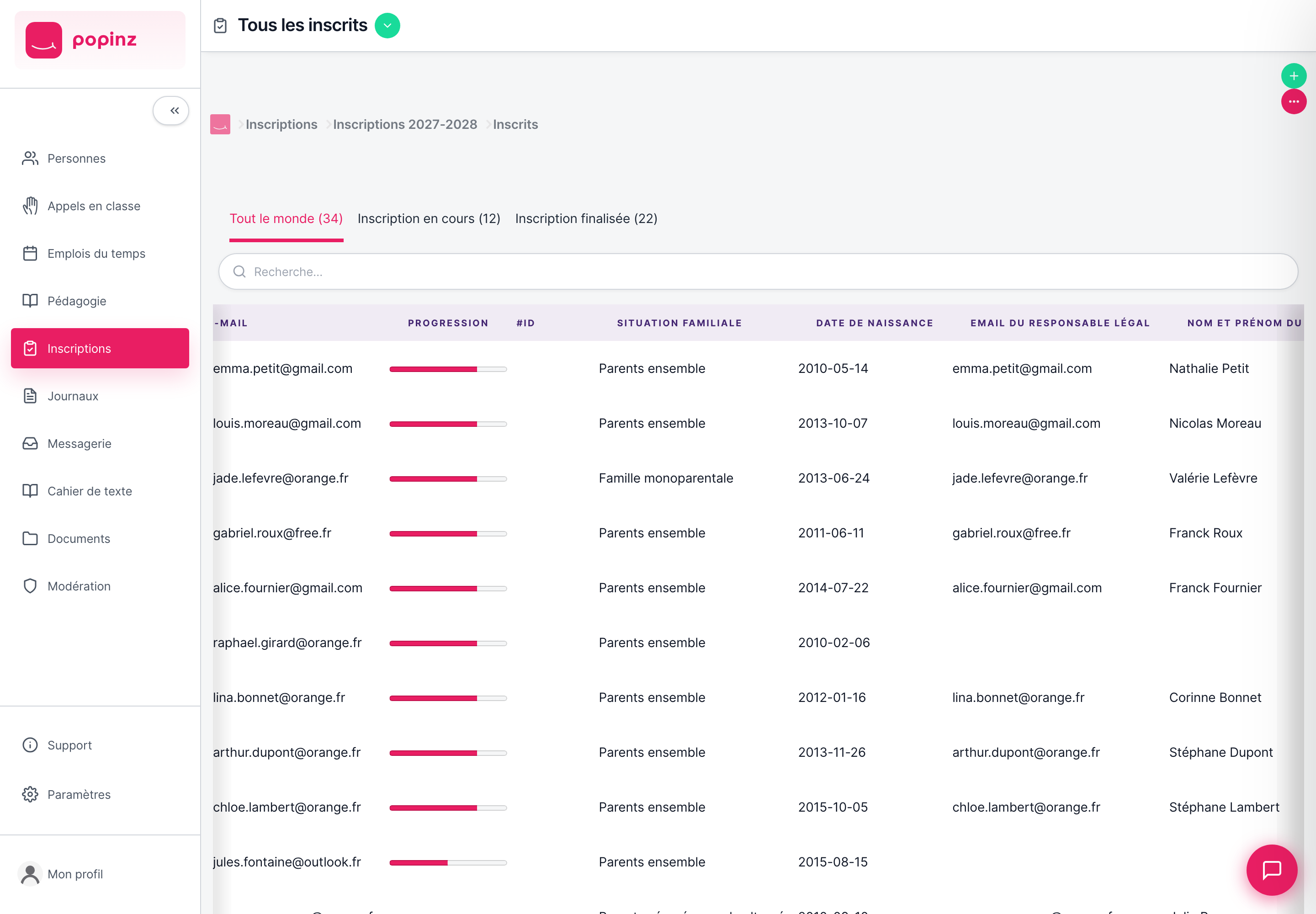This screenshot has width=1316, height=914.
Task: Focus the Recherche search field
Action: tap(758, 271)
